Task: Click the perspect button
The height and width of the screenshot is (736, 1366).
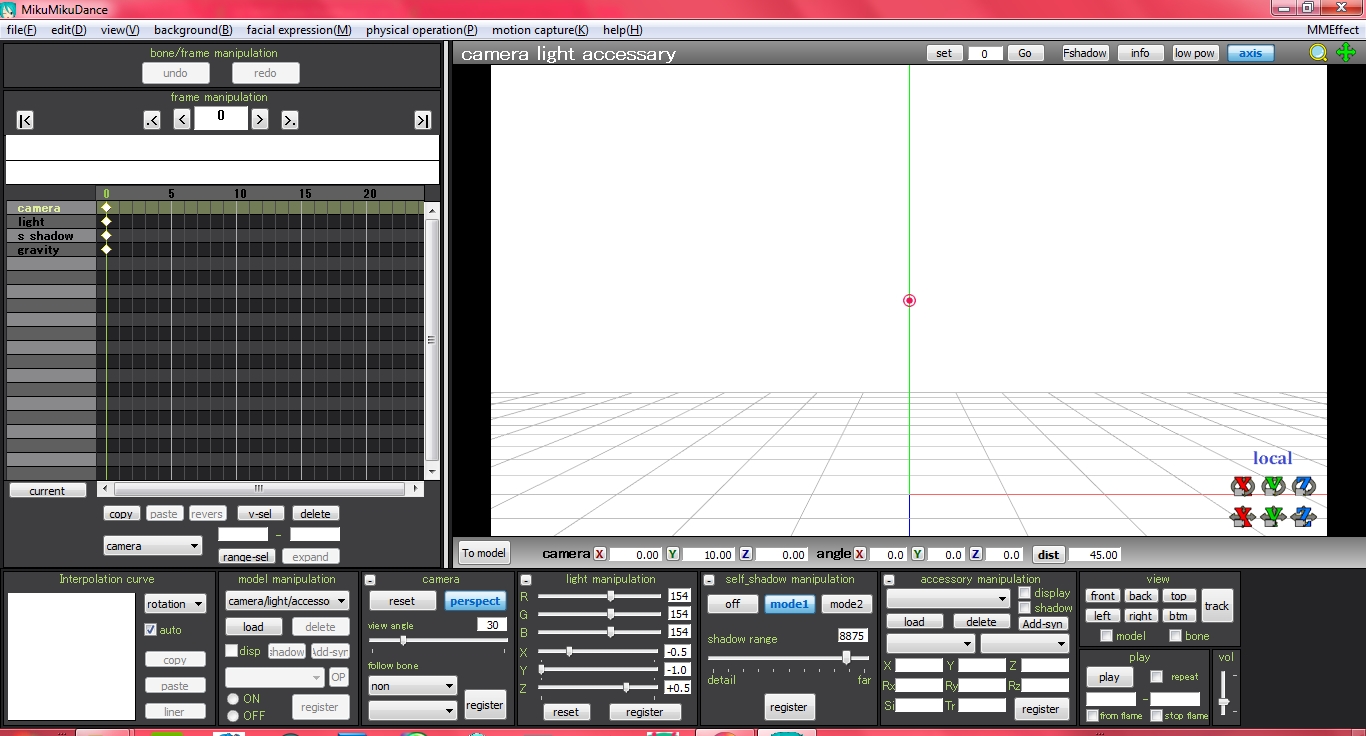Action: 475,601
